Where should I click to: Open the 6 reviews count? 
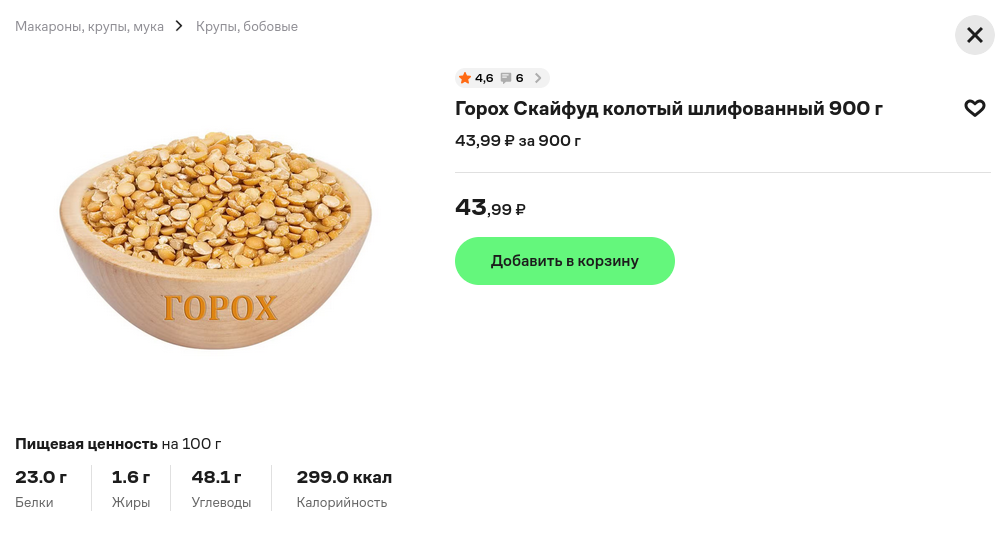[519, 78]
